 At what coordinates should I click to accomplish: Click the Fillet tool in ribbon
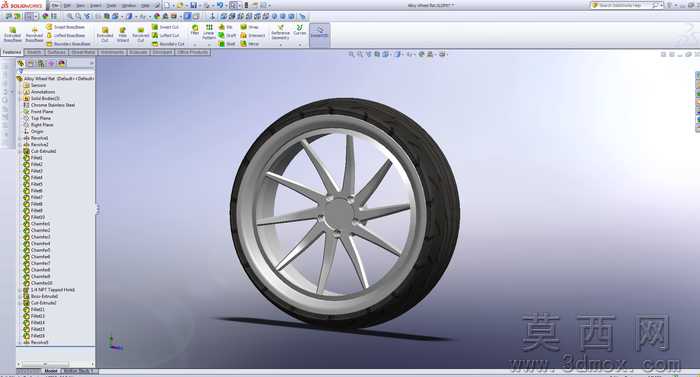click(x=195, y=30)
